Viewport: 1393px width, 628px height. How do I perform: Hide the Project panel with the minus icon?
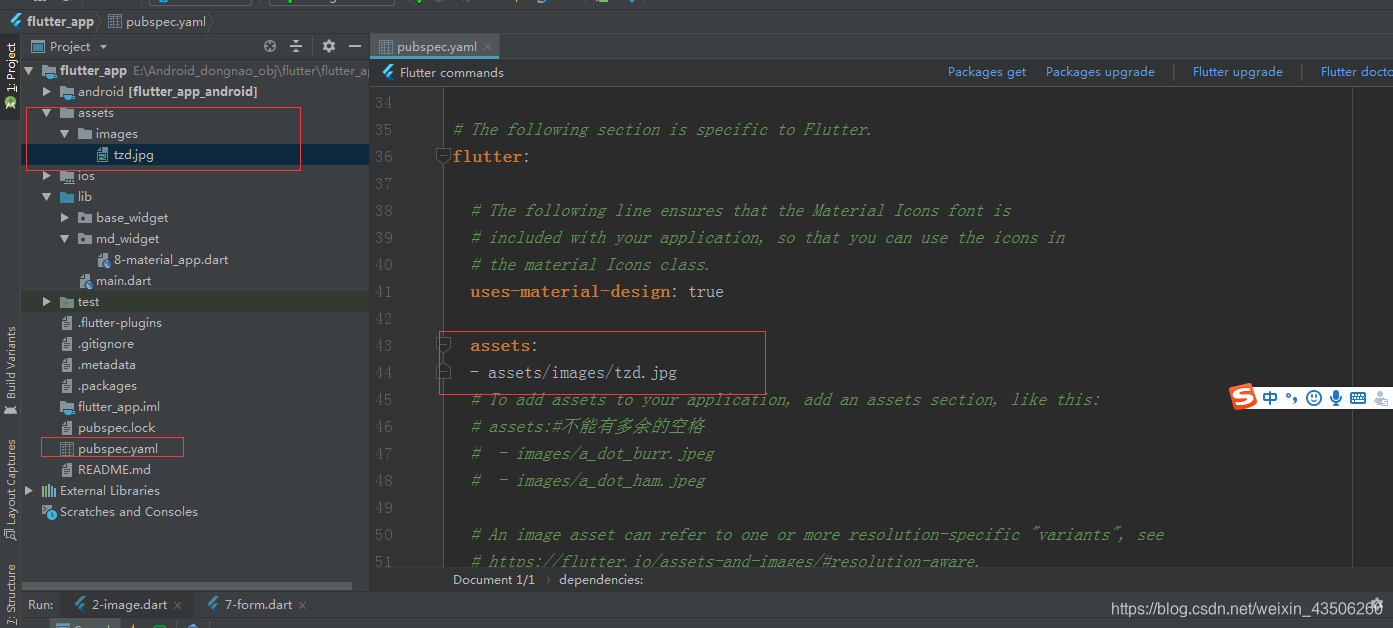point(354,46)
